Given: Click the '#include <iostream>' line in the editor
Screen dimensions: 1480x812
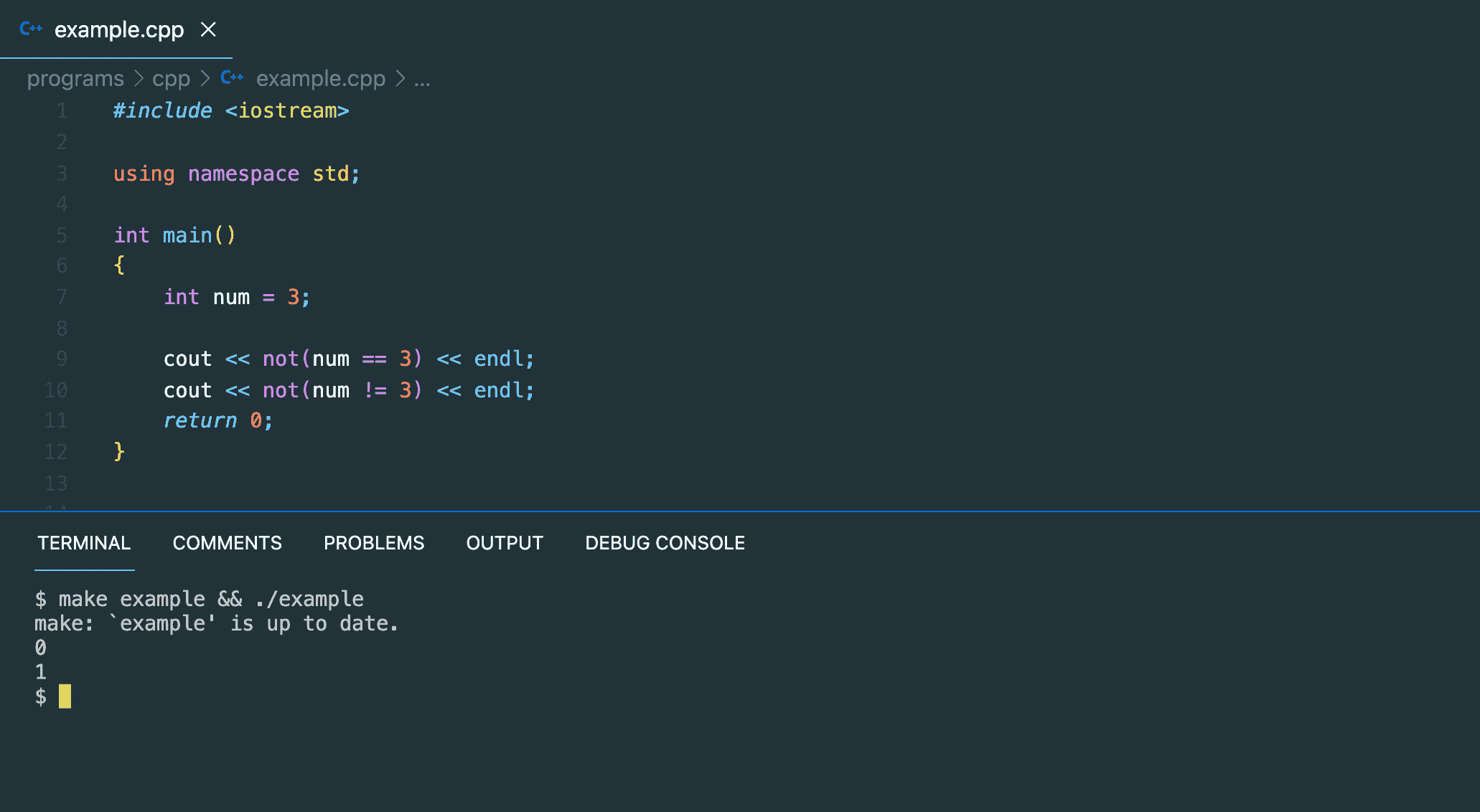Looking at the screenshot, I should [x=231, y=110].
